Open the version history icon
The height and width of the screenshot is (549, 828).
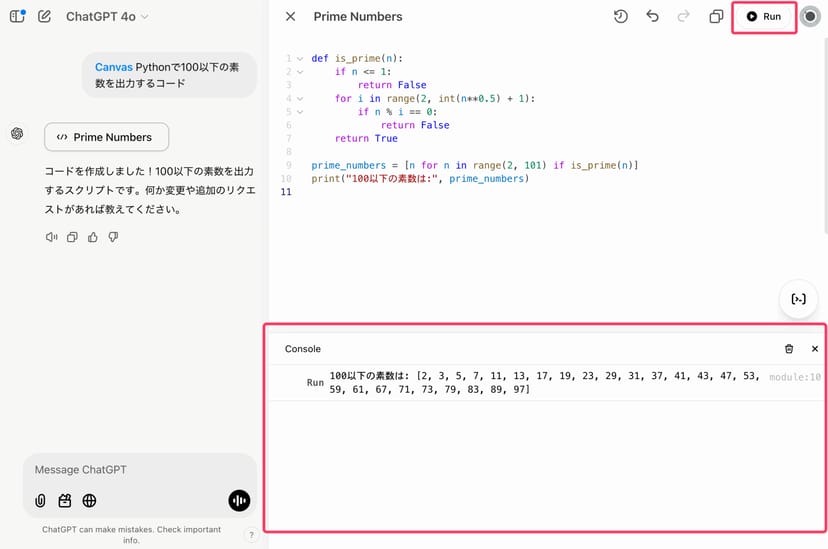click(620, 17)
